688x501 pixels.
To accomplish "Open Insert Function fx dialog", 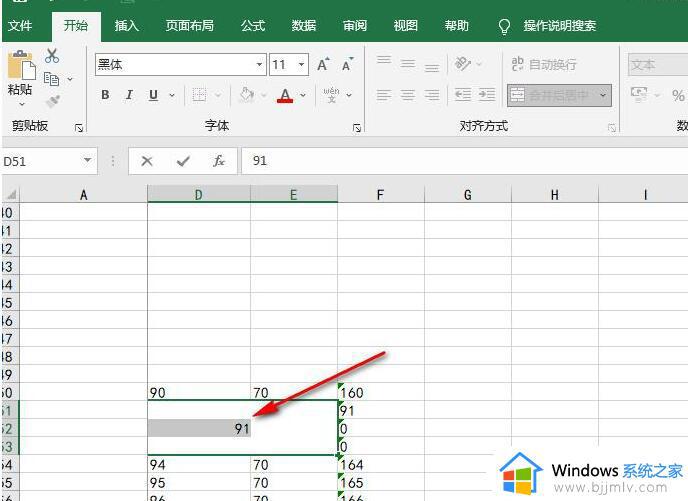I will pyautogui.click(x=219, y=161).
